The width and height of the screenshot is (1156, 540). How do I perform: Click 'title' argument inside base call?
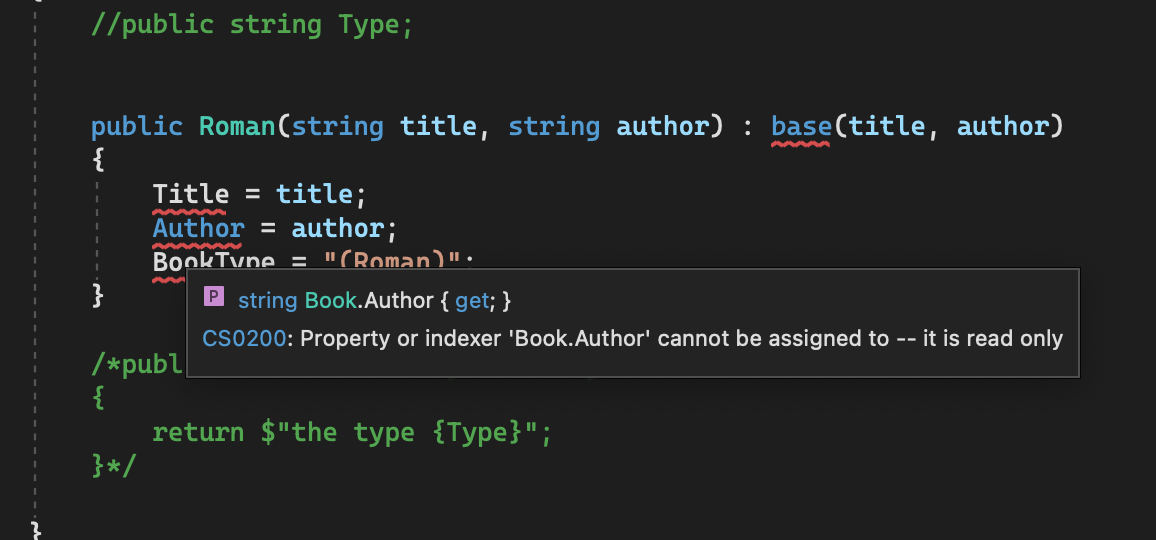[887, 126]
